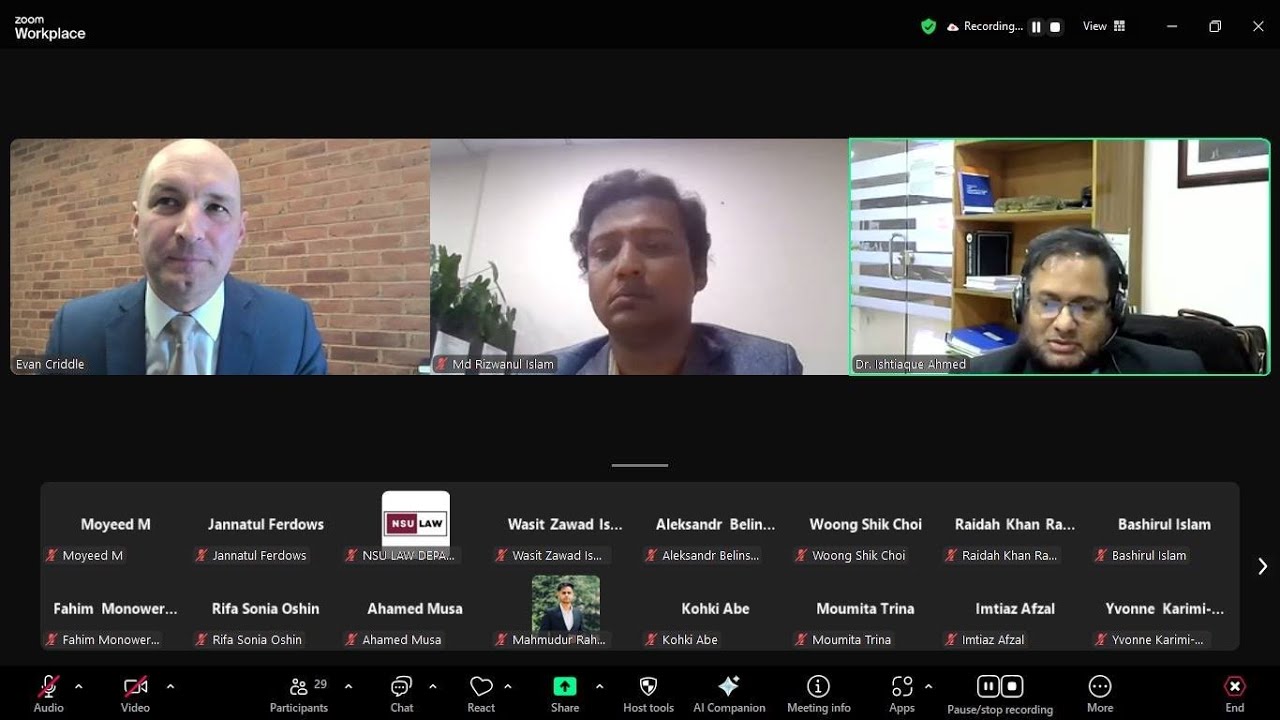Pause recording from top bar

[1036, 27]
